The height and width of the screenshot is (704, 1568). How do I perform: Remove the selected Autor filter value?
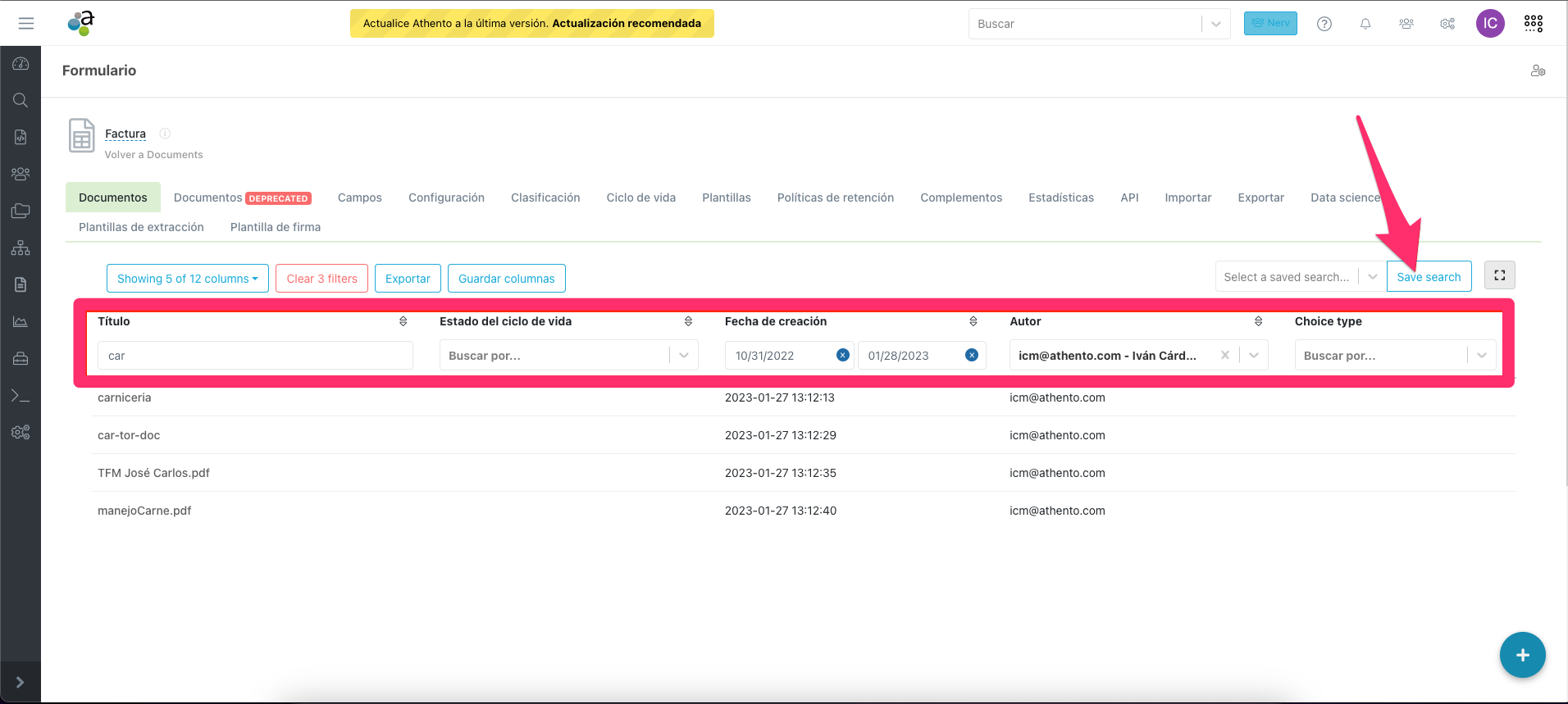[1224, 355]
